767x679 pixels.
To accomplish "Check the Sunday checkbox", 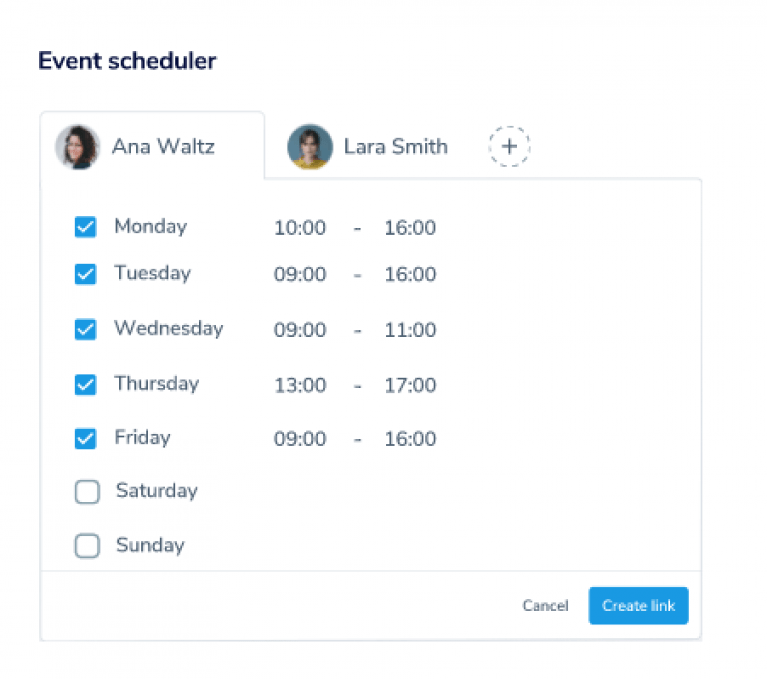I will (87, 546).
